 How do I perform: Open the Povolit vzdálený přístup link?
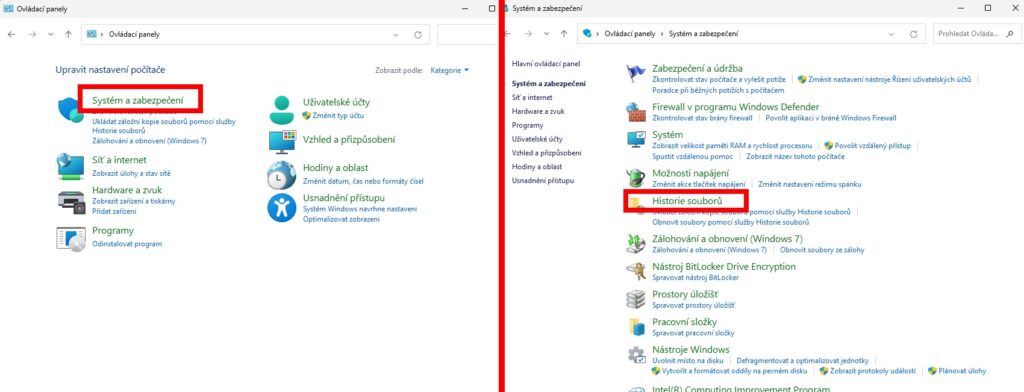(x=872, y=146)
